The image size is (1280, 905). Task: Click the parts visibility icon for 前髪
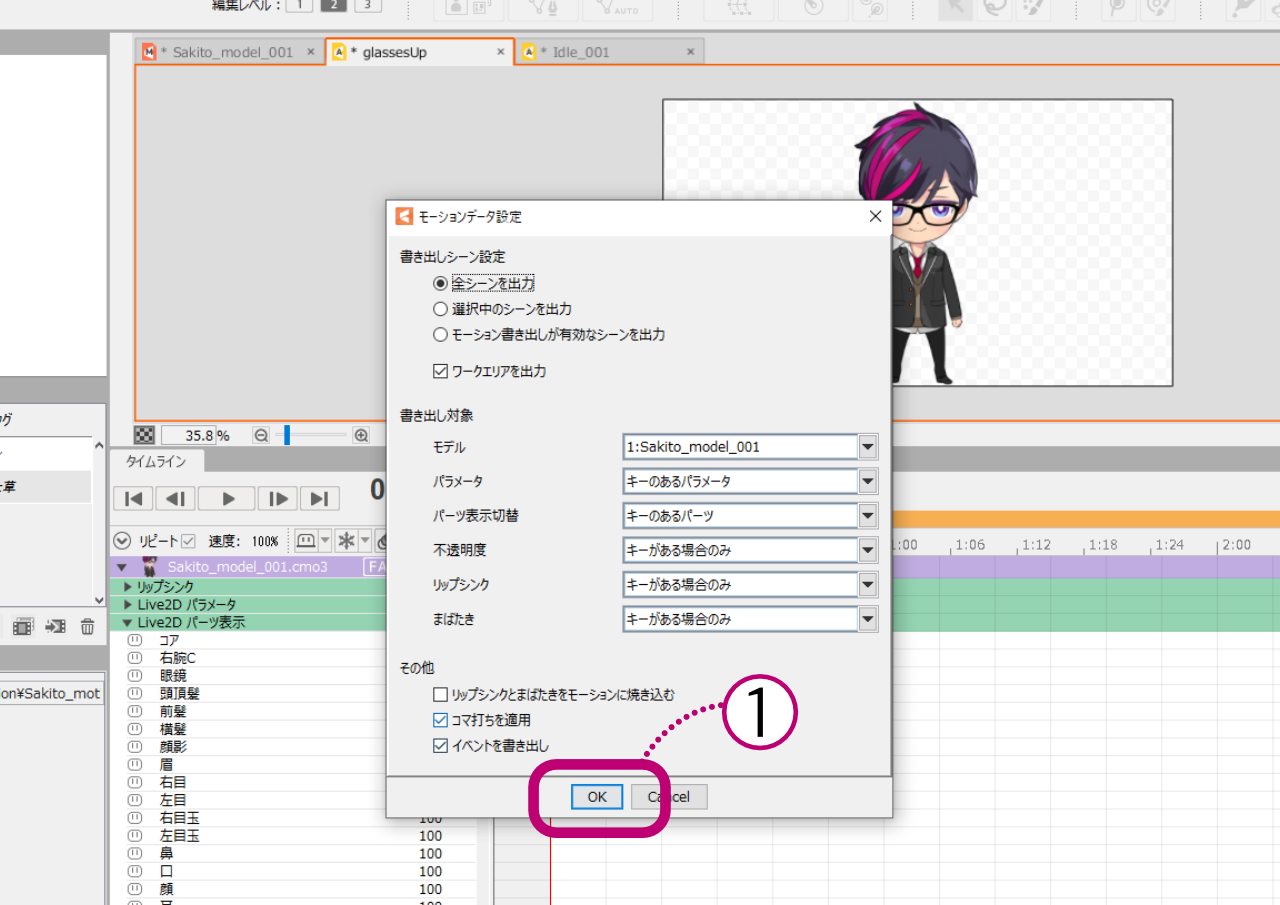[135, 711]
